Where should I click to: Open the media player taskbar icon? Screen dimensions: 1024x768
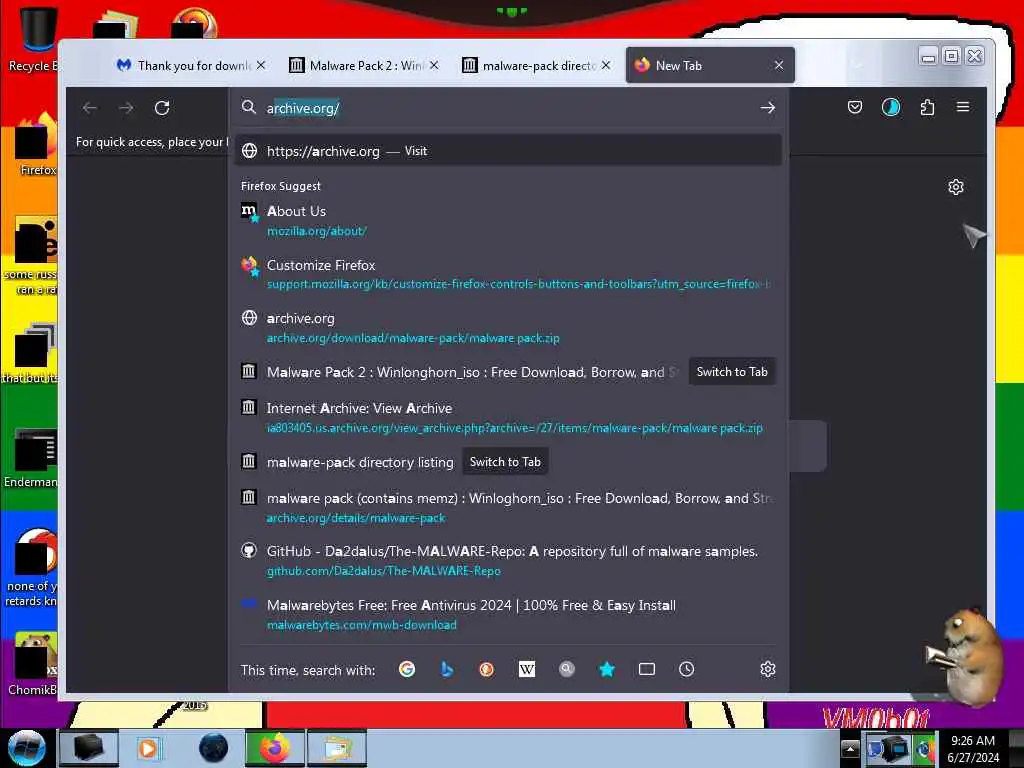pos(148,748)
